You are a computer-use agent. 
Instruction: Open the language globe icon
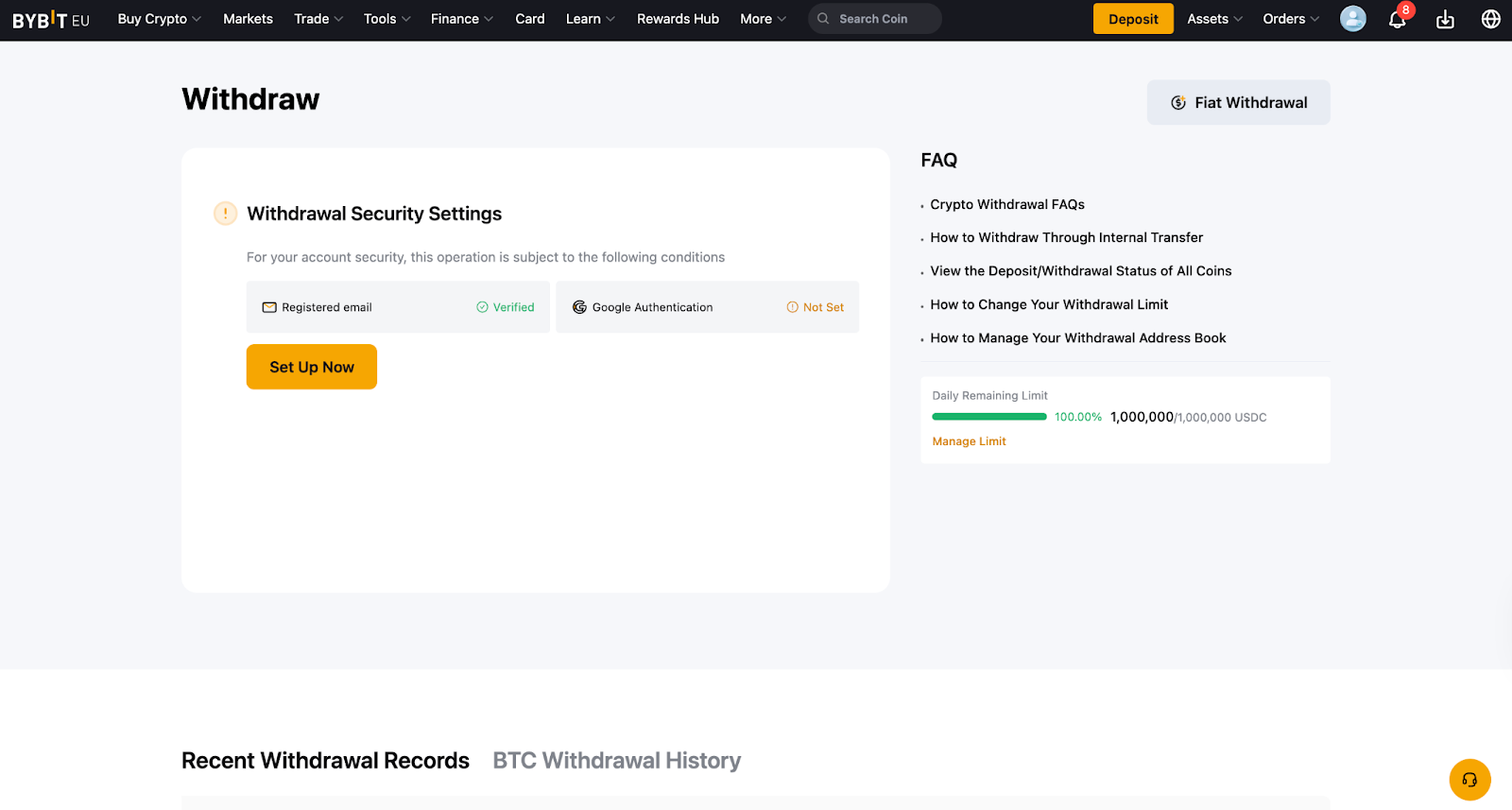tap(1490, 19)
